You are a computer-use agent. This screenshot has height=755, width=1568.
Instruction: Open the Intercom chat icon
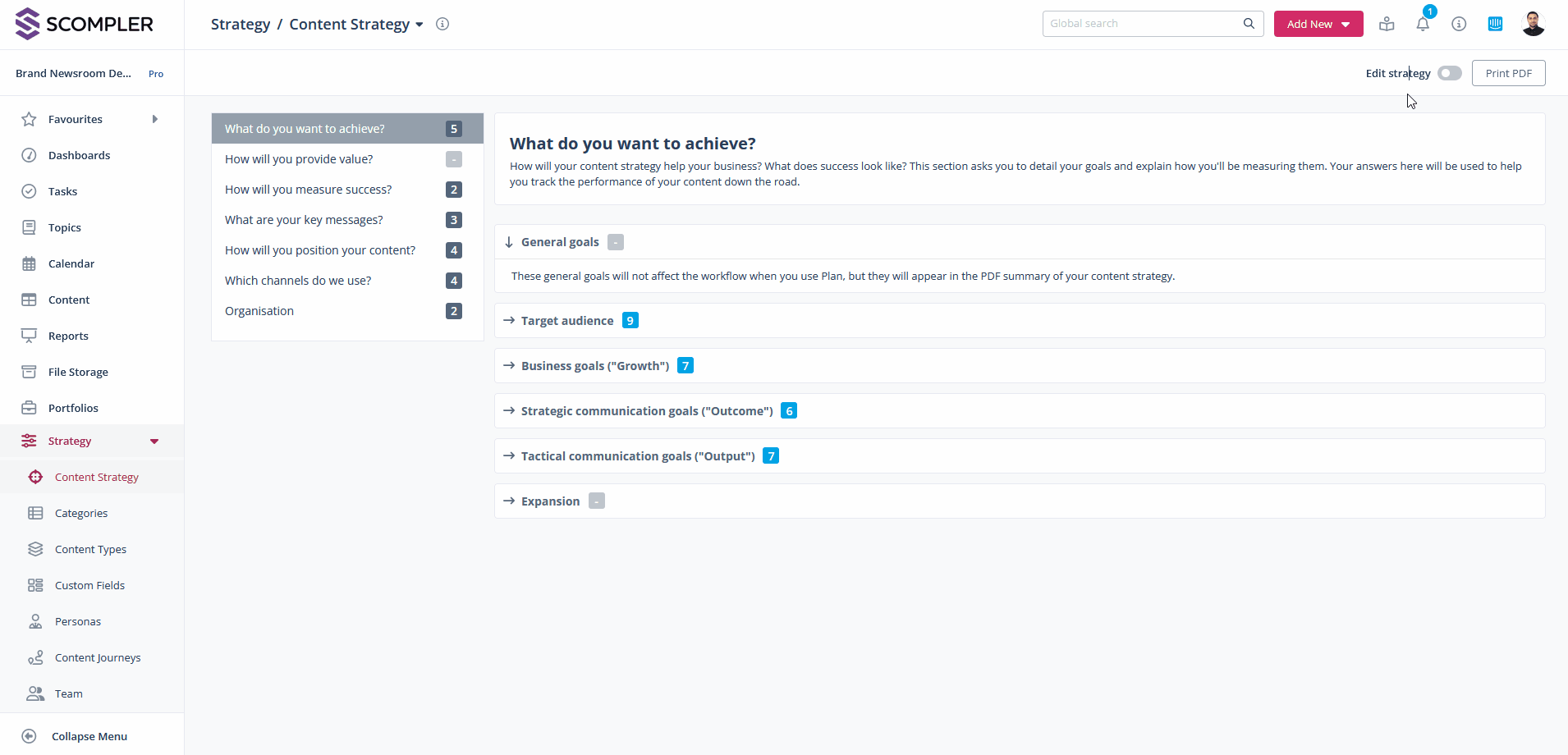pyautogui.click(x=1495, y=24)
